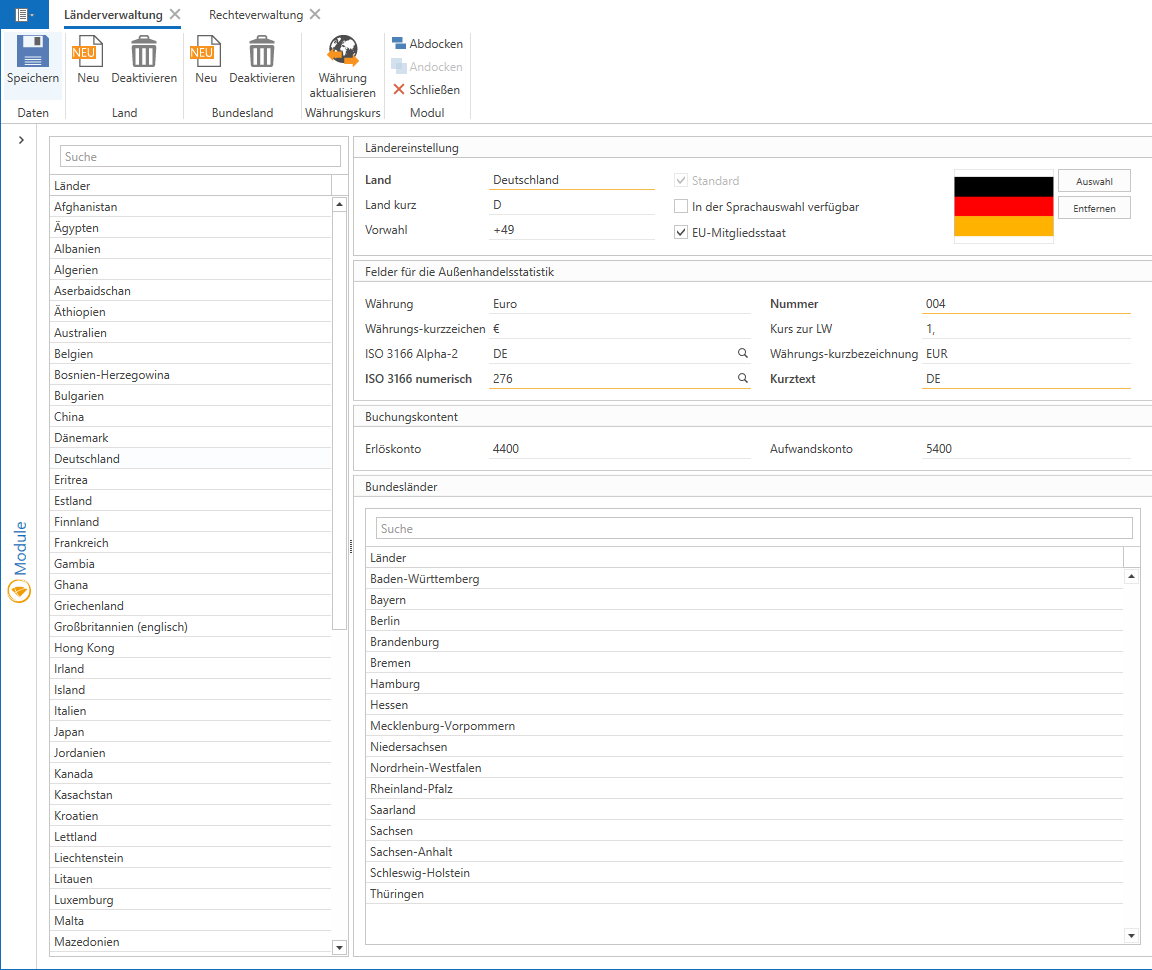1152x970 pixels.
Task: Select Frankreich in the Länder list
Action: tap(82, 543)
